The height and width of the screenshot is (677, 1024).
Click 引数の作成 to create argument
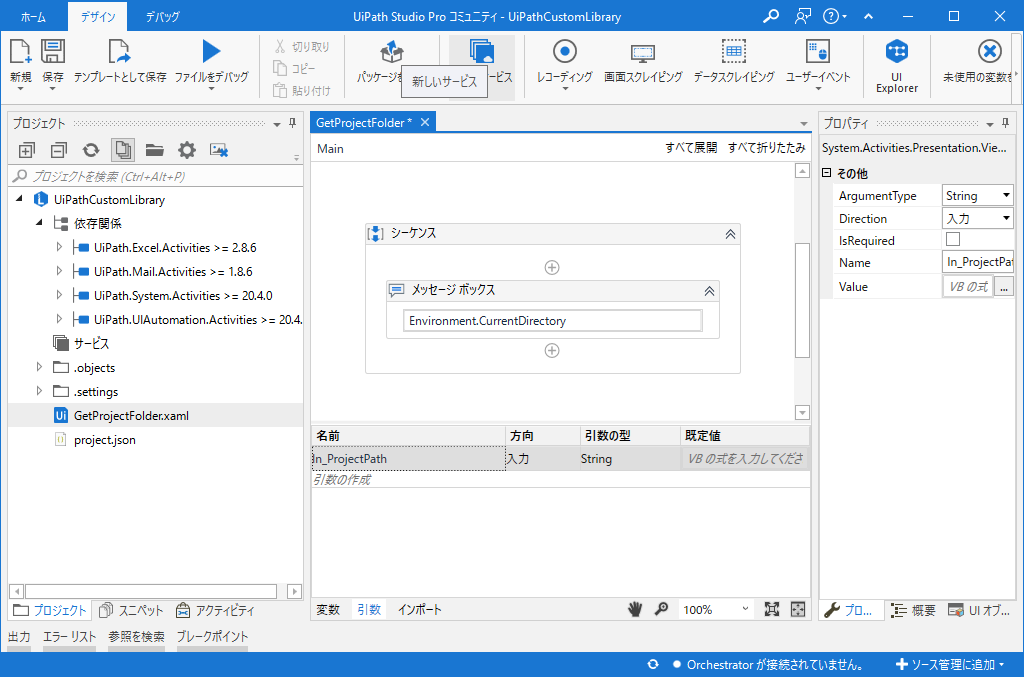[342, 479]
